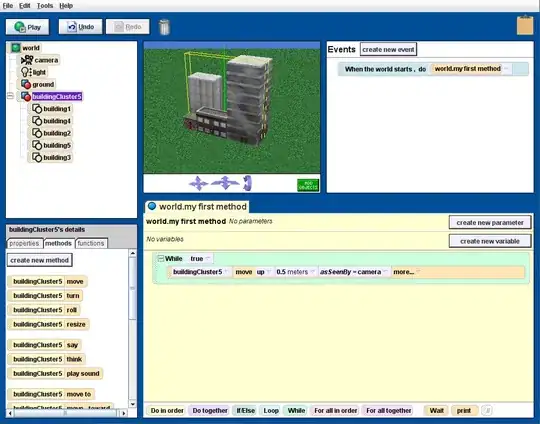The width and height of the screenshot is (540, 424).
Task: Click the building4 part icon
Action: 37,121
